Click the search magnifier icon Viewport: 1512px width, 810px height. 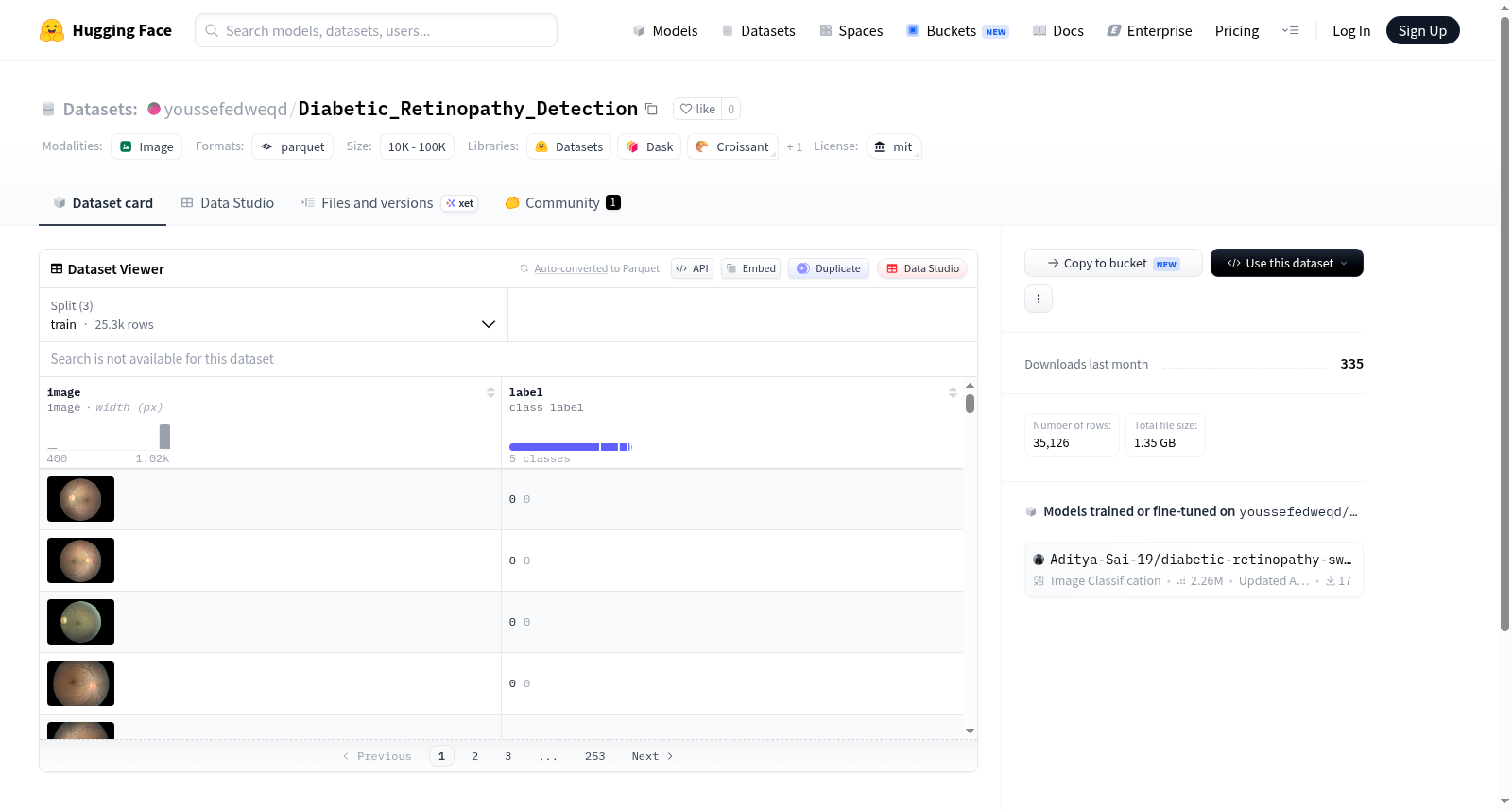[212, 30]
